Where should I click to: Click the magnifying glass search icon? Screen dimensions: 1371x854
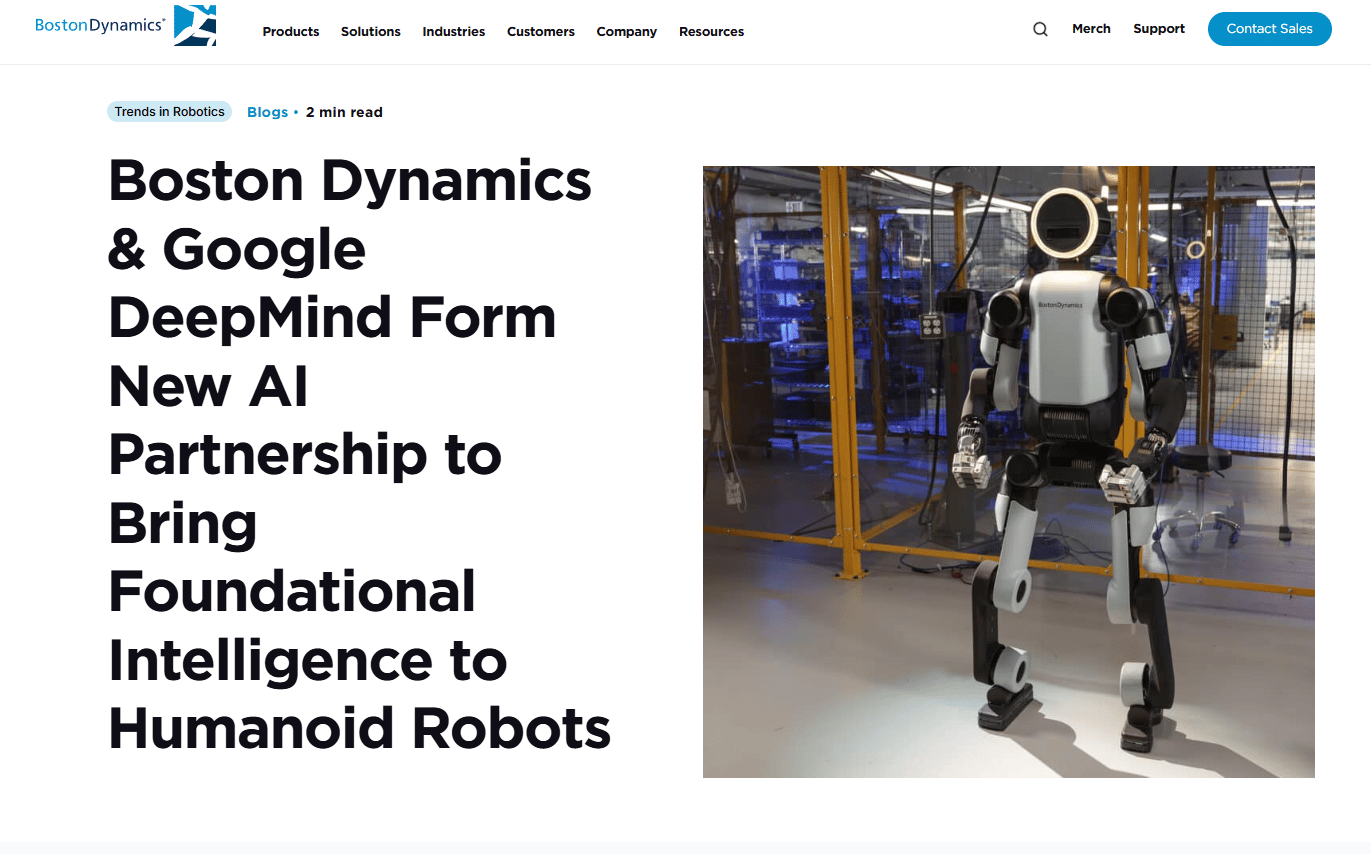click(x=1040, y=29)
